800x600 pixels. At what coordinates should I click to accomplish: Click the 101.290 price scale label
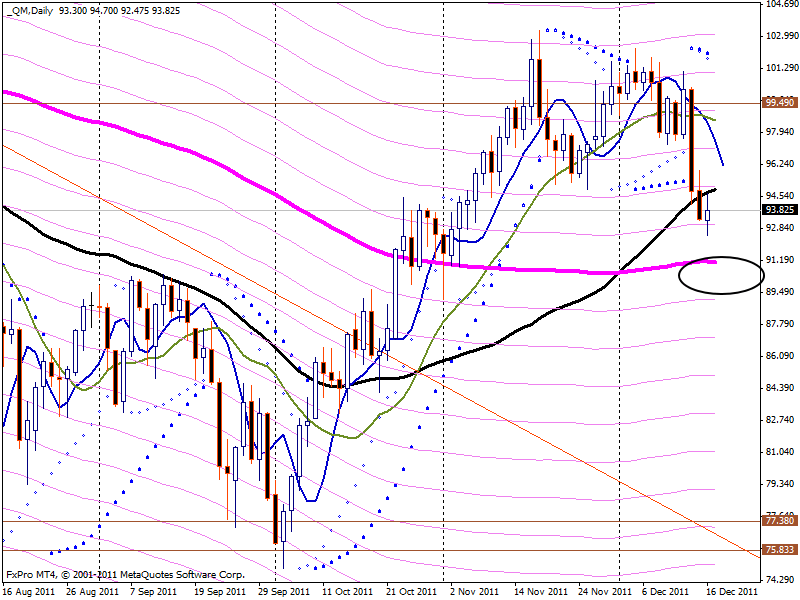coord(781,67)
